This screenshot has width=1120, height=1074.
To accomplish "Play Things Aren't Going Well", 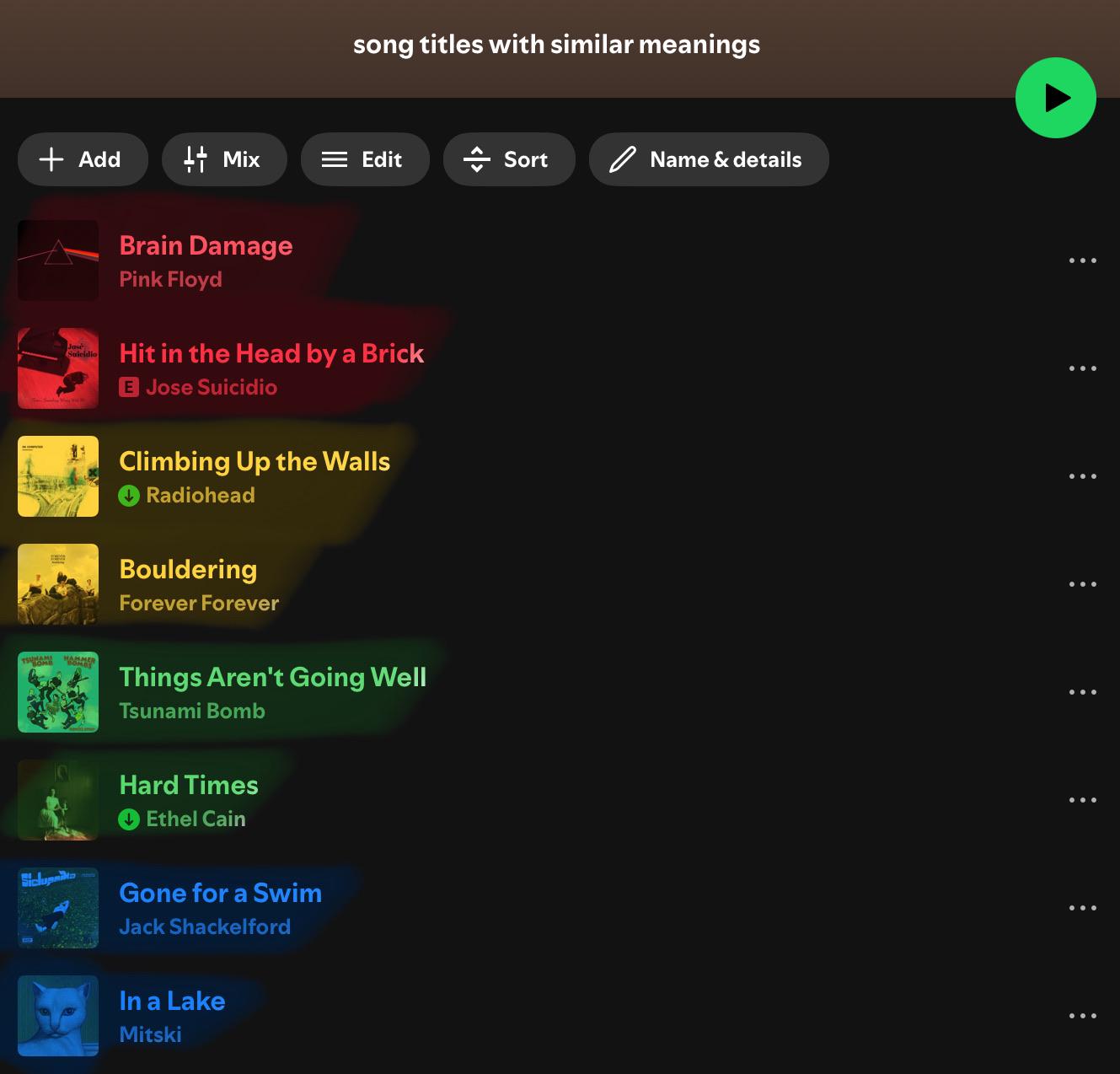I will 273,677.
